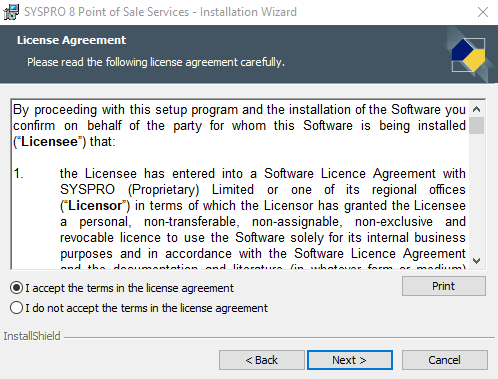Go back with the Back button
The width and height of the screenshot is (498, 379).
pos(262,360)
